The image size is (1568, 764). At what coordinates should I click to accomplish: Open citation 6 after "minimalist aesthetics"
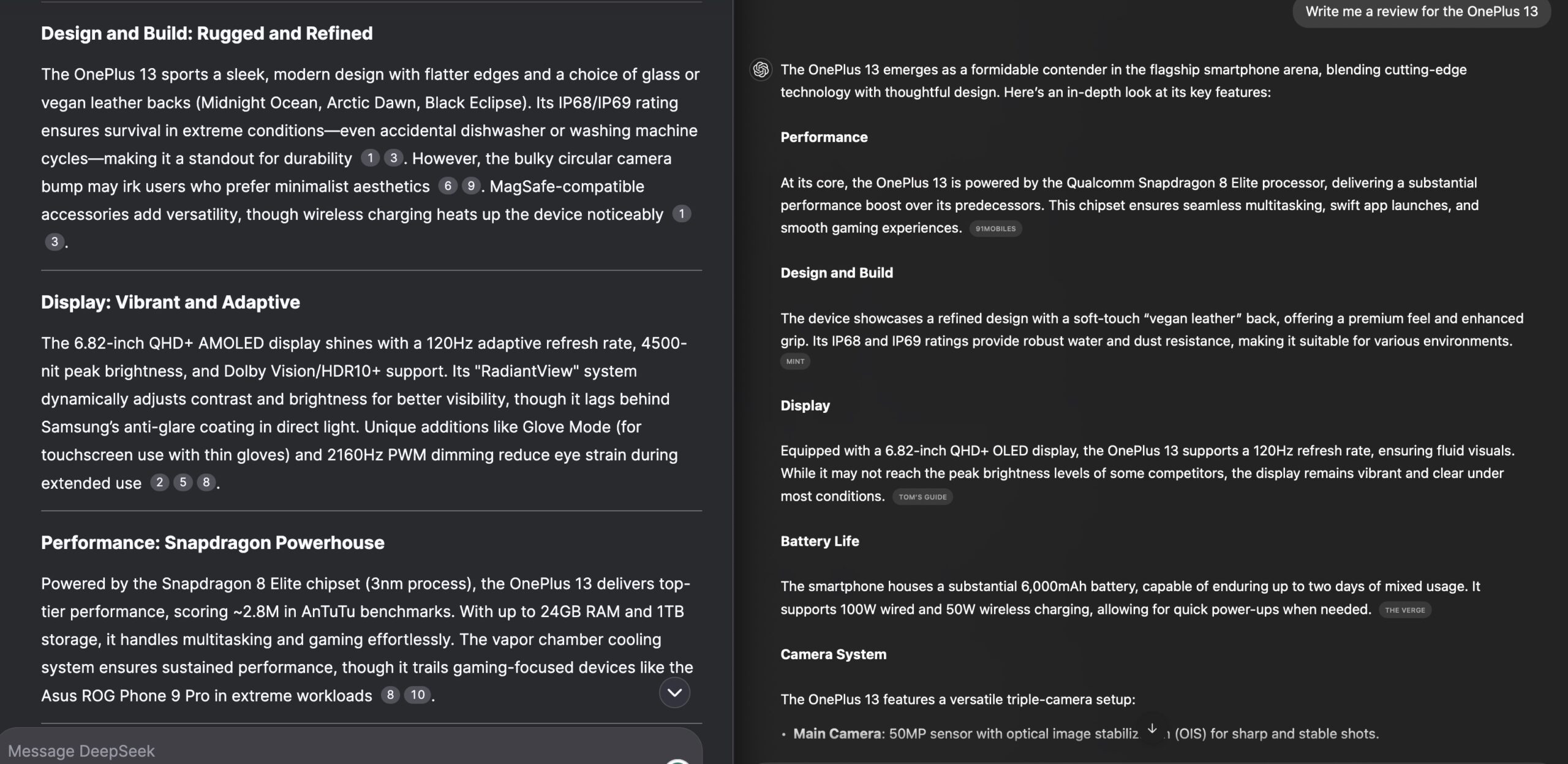tap(448, 186)
